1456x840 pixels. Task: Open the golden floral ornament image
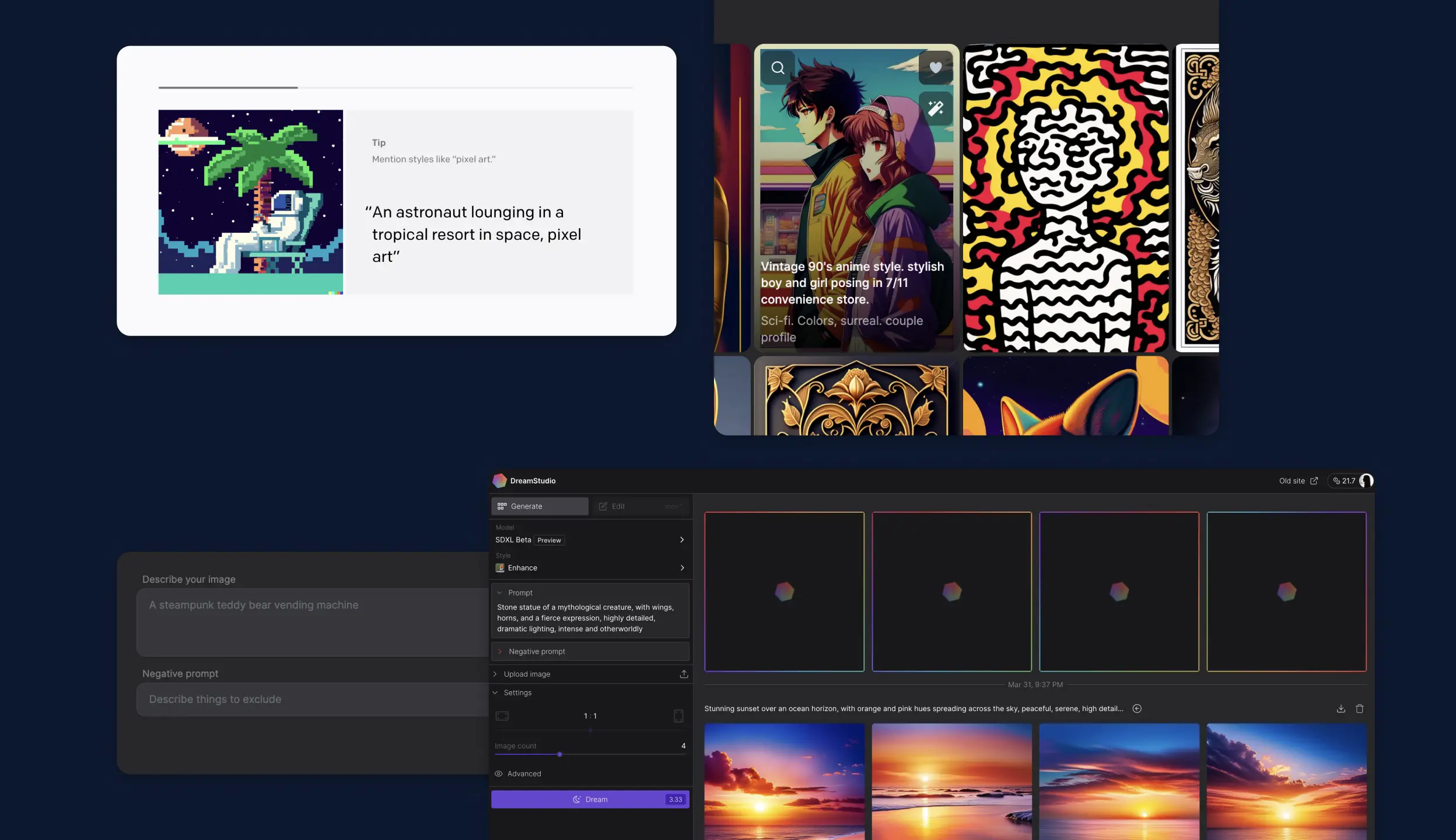pos(856,396)
